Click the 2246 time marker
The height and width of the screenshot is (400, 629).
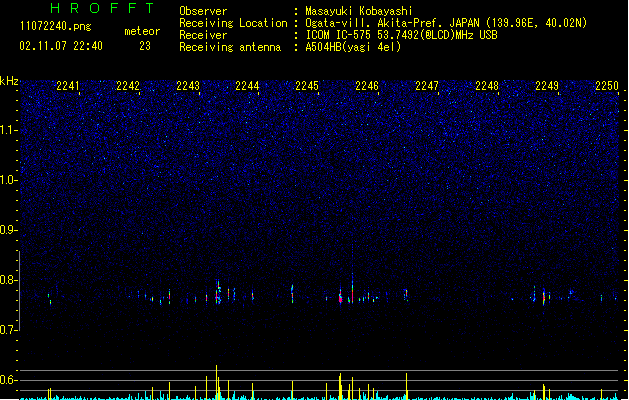[x=367, y=86]
